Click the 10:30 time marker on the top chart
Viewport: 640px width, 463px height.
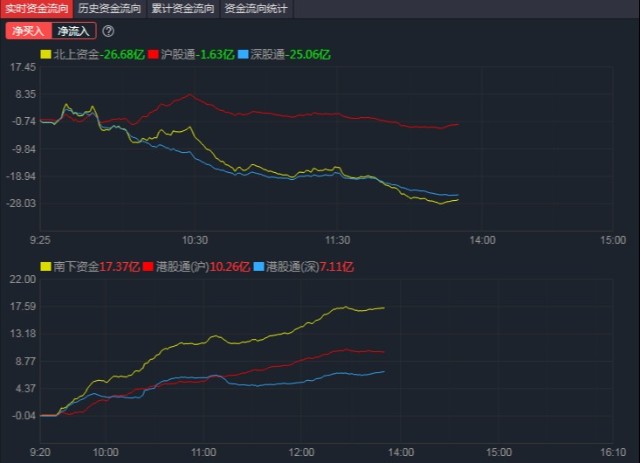(195, 240)
